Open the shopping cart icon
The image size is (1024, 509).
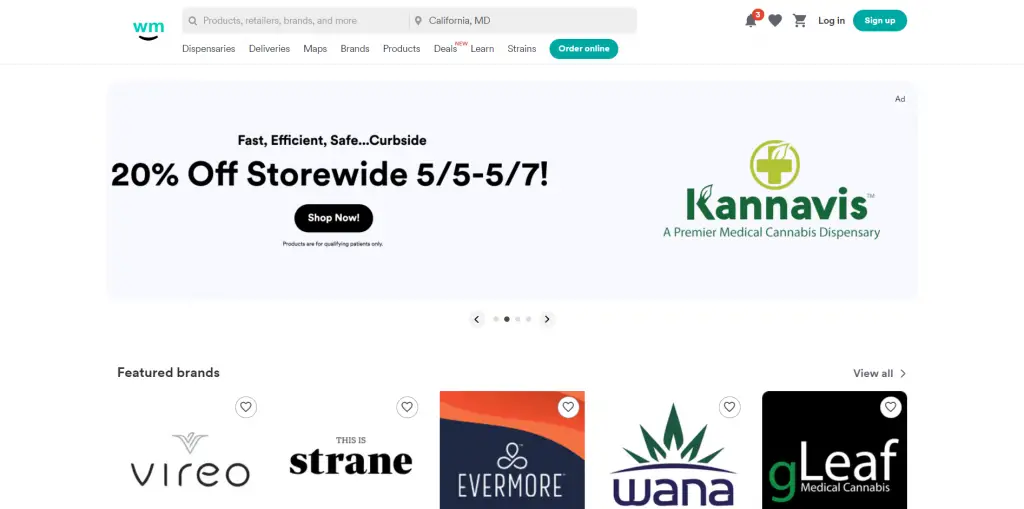800,21
